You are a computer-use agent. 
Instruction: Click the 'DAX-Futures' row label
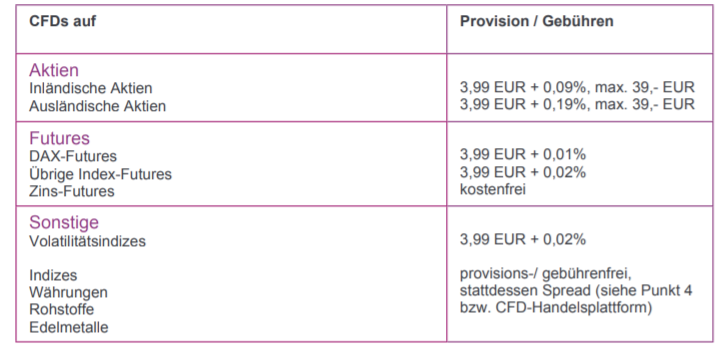[x=73, y=156]
